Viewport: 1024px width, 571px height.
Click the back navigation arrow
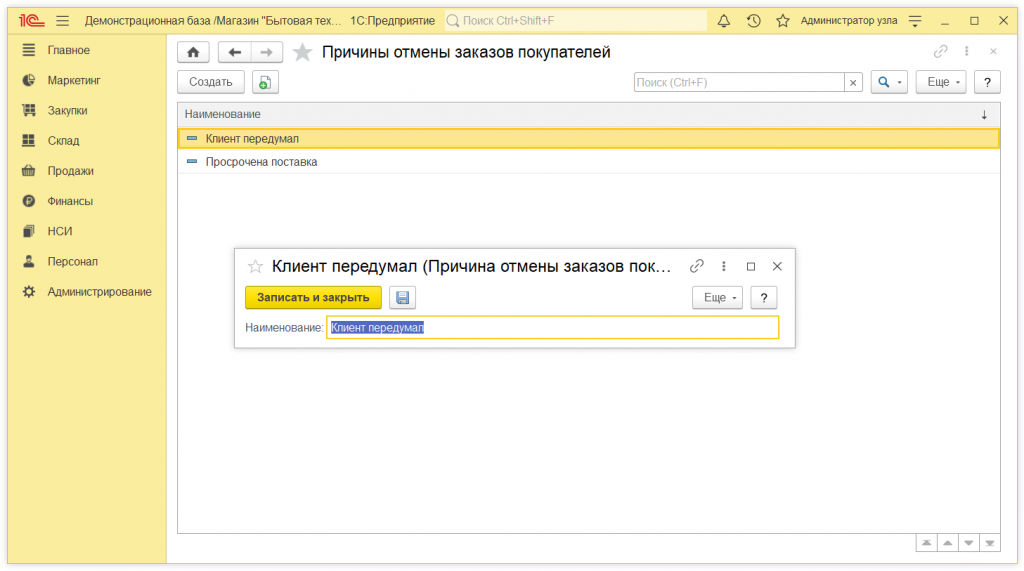coord(234,52)
